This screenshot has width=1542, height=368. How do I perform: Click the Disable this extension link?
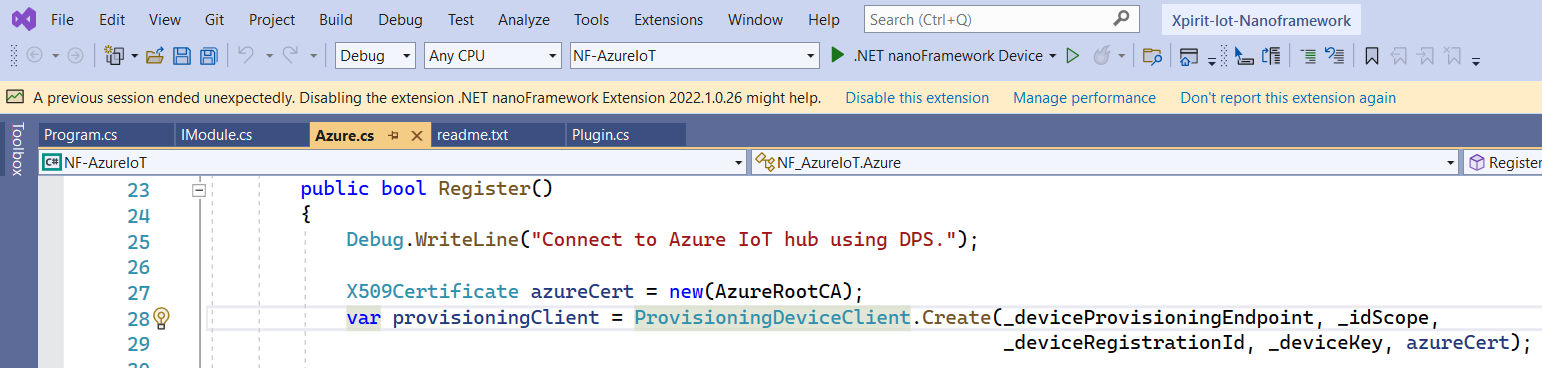917,98
